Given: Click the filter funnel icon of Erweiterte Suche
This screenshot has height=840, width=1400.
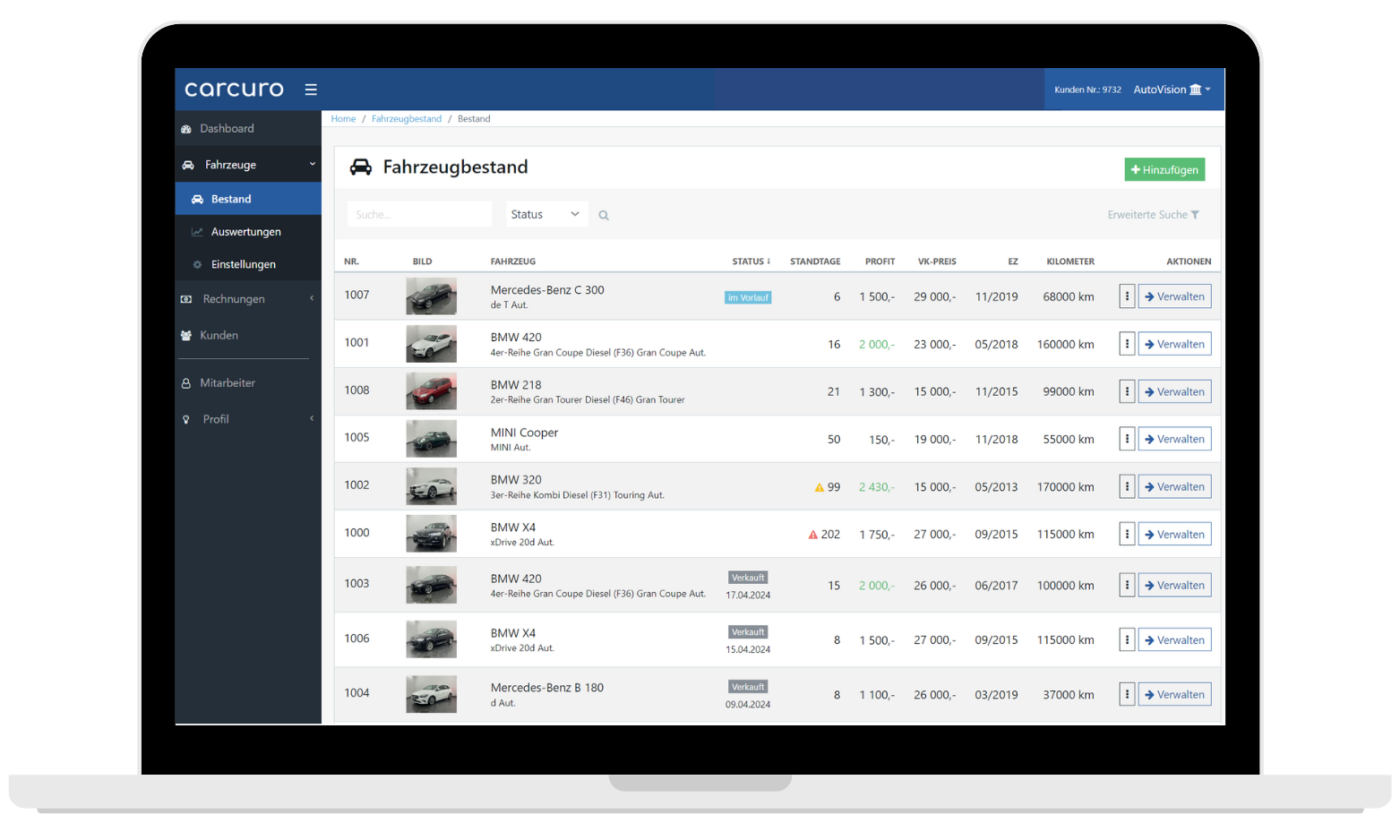Looking at the screenshot, I should 1195,215.
